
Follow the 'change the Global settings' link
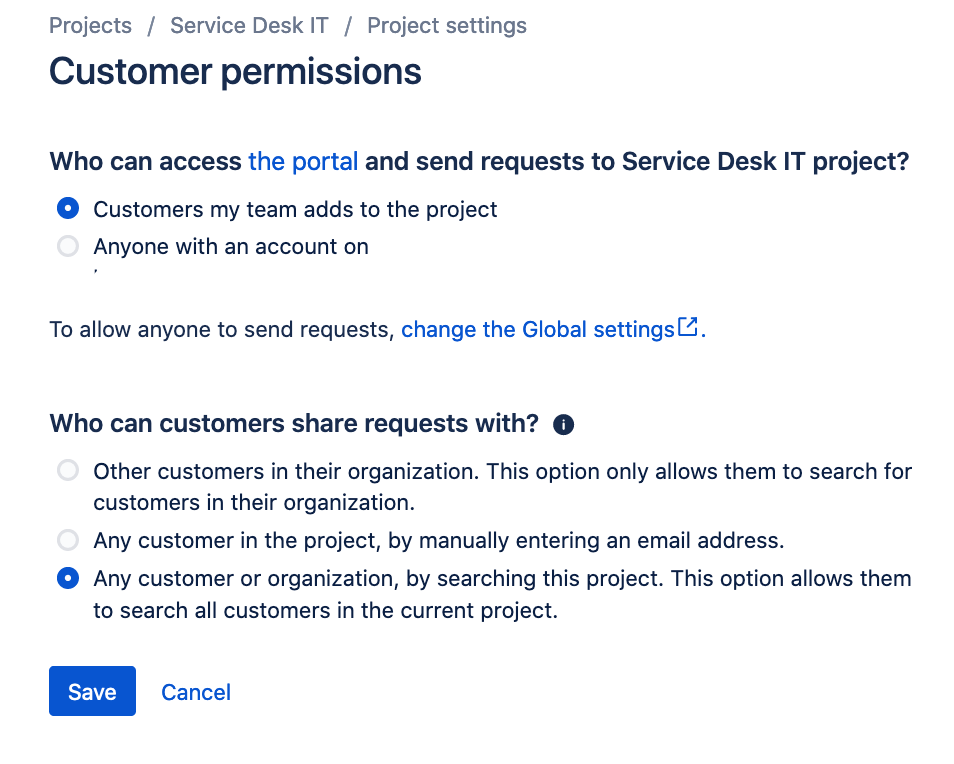538,329
